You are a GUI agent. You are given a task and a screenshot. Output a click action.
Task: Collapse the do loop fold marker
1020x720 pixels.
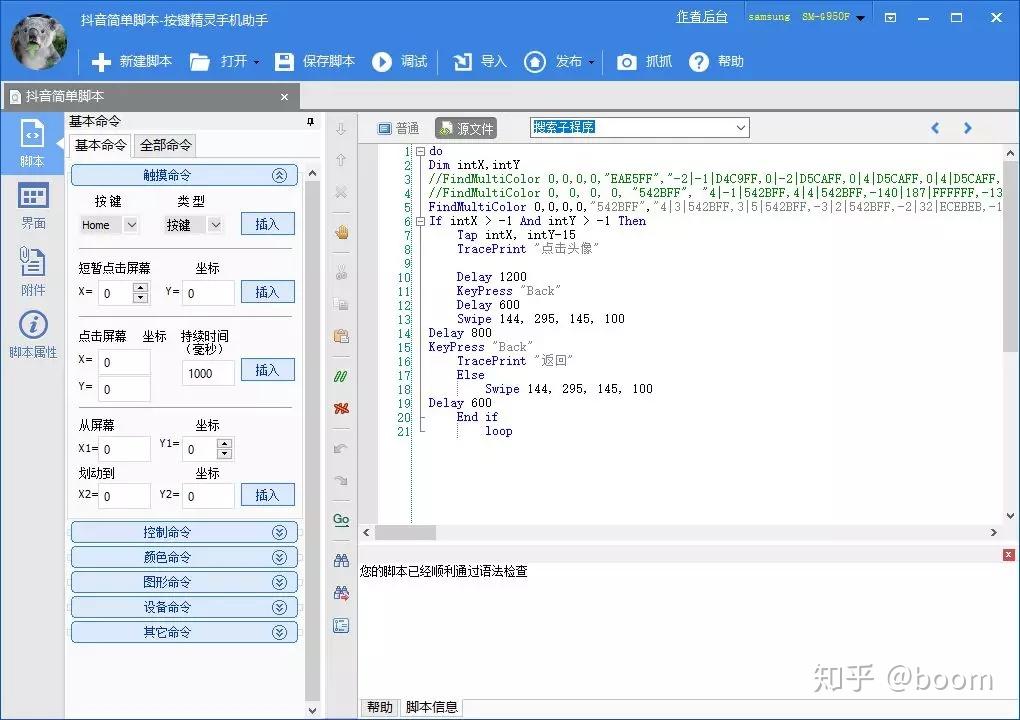pos(420,151)
